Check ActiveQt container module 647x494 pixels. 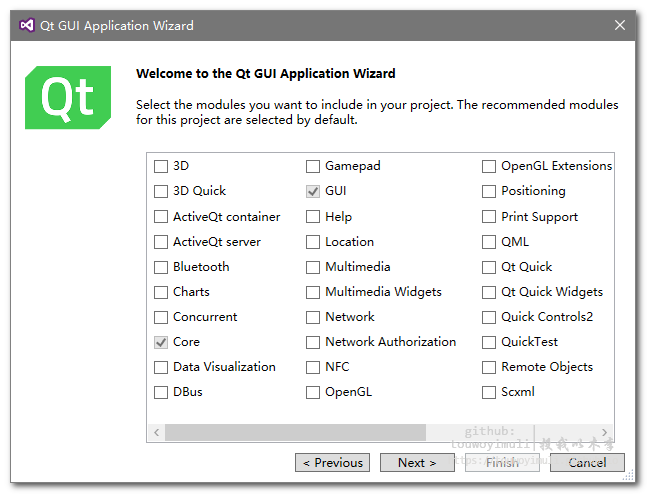tap(161, 217)
